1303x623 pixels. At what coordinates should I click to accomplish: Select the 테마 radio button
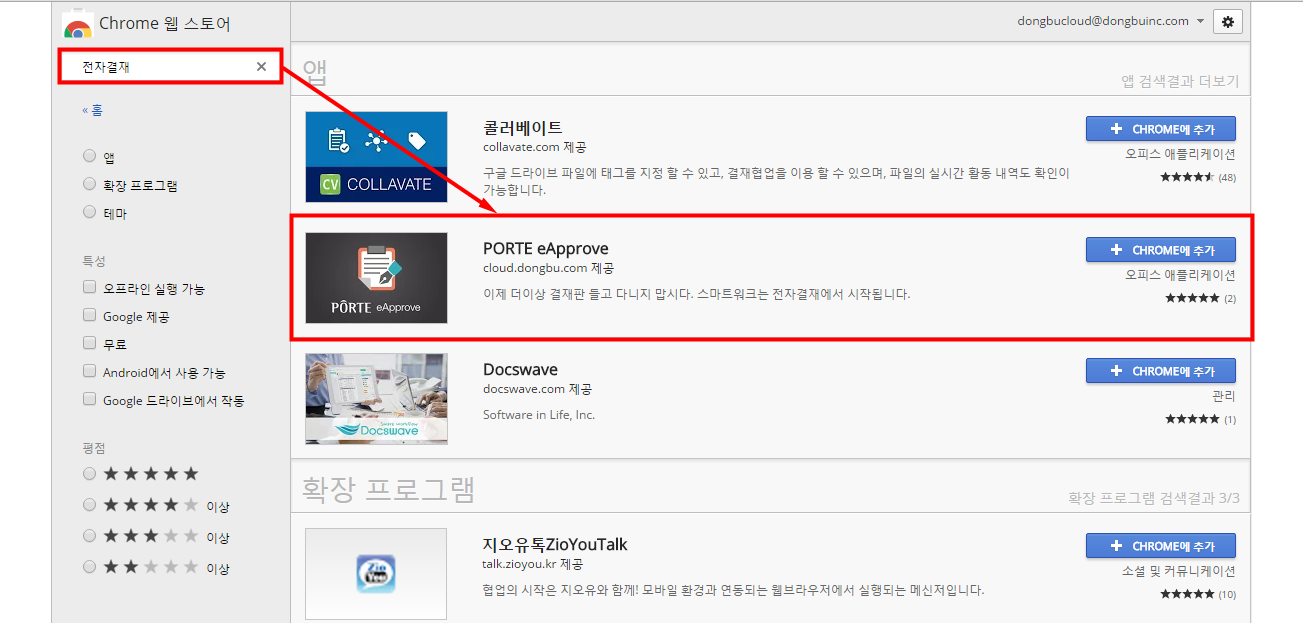[x=90, y=212]
